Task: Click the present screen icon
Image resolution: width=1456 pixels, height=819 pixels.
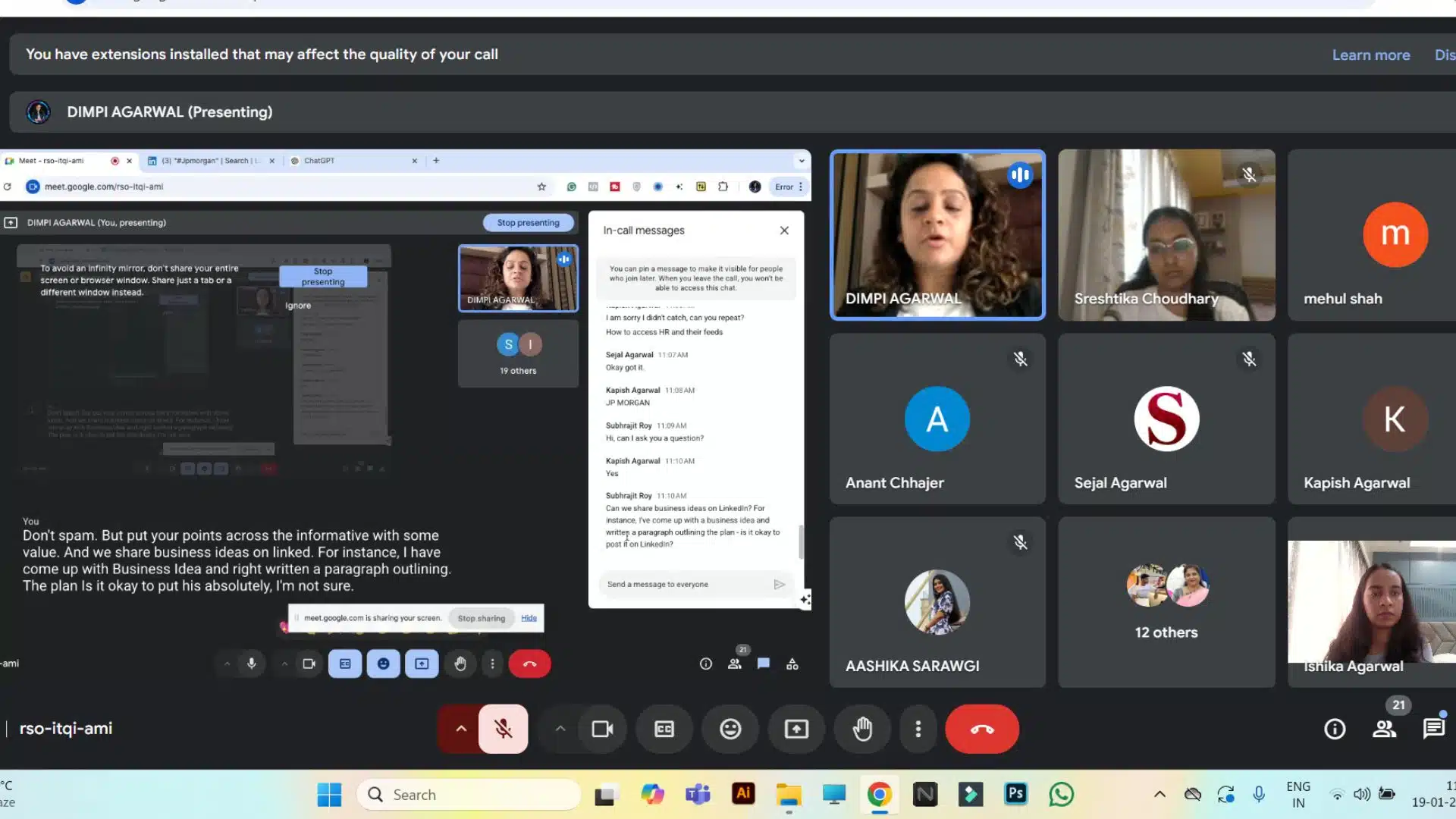Action: tap(796, 729)
